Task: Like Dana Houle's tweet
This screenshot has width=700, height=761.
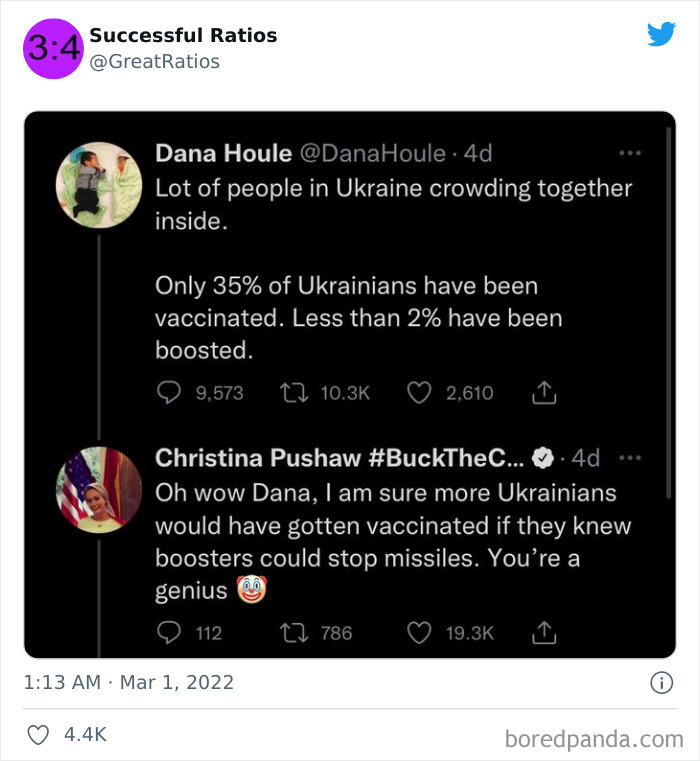Action: pos(419,393)
